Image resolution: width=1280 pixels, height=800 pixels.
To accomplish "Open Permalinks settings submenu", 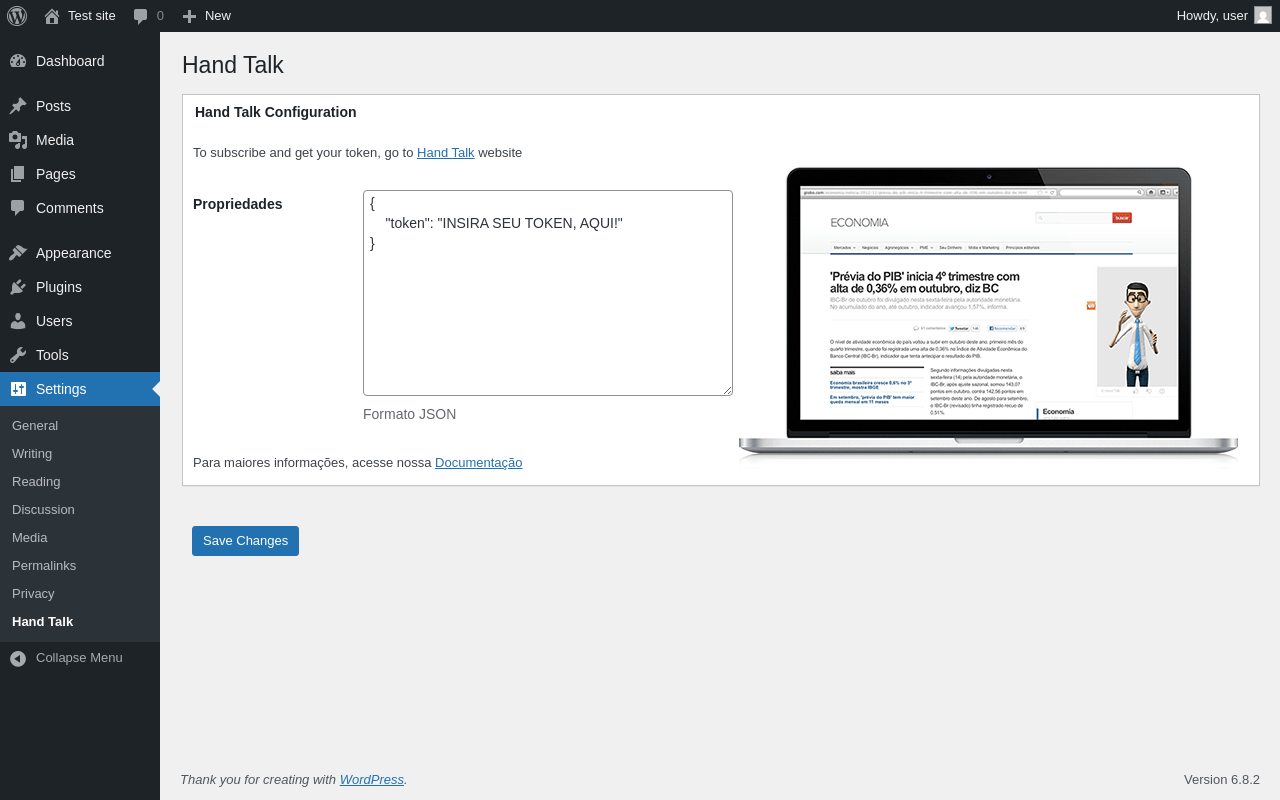I will click(x=44, y=565).
